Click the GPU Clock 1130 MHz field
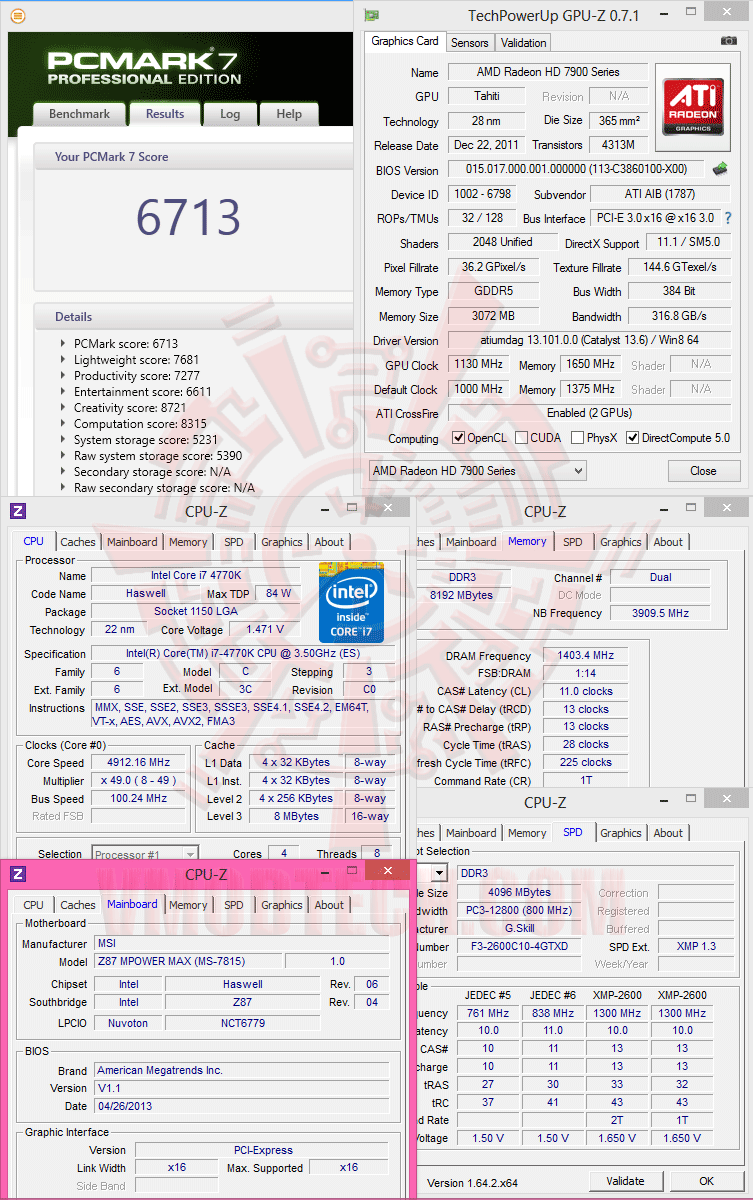 (x=479, y=365)
